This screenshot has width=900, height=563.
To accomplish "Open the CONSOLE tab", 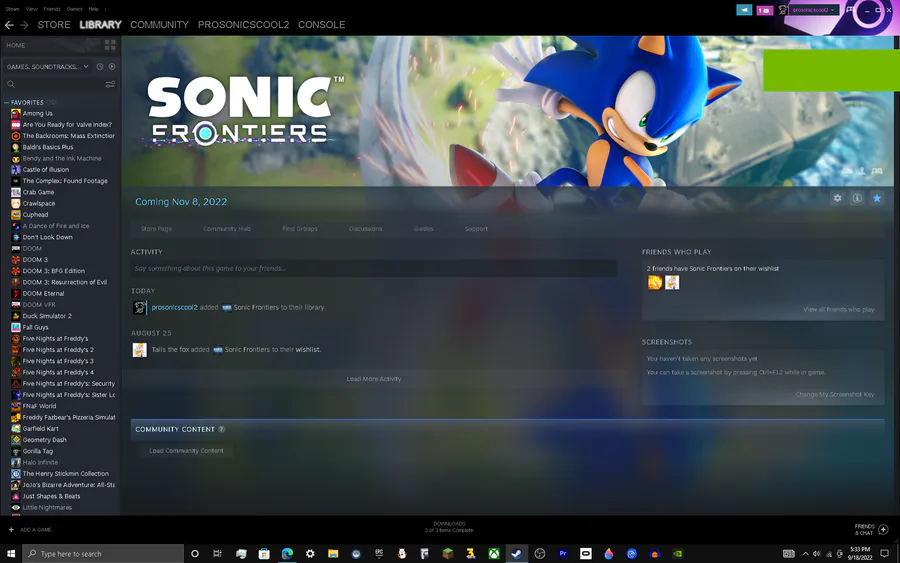I will pos(321,25).
